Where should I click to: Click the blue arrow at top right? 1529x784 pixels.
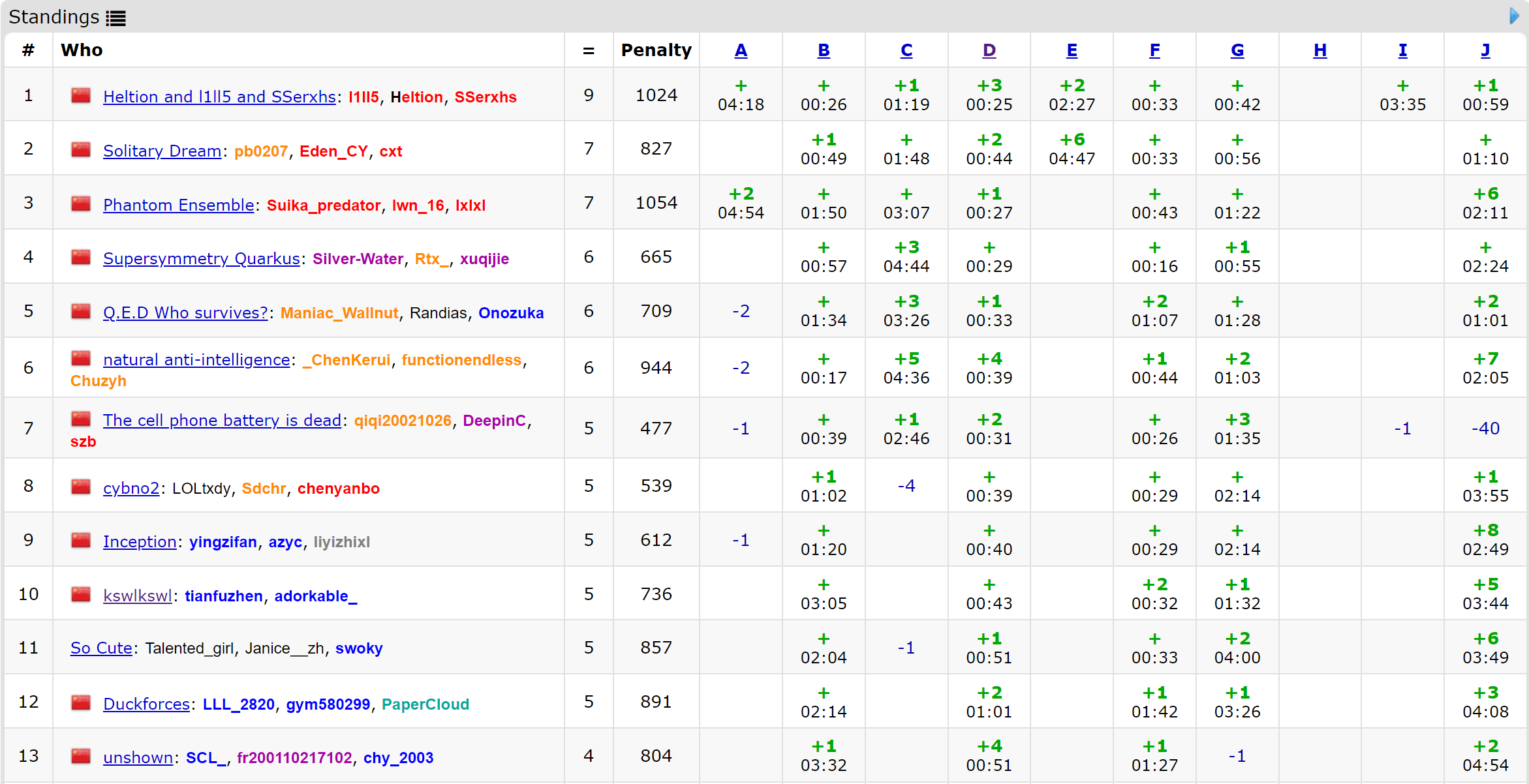1514,16
